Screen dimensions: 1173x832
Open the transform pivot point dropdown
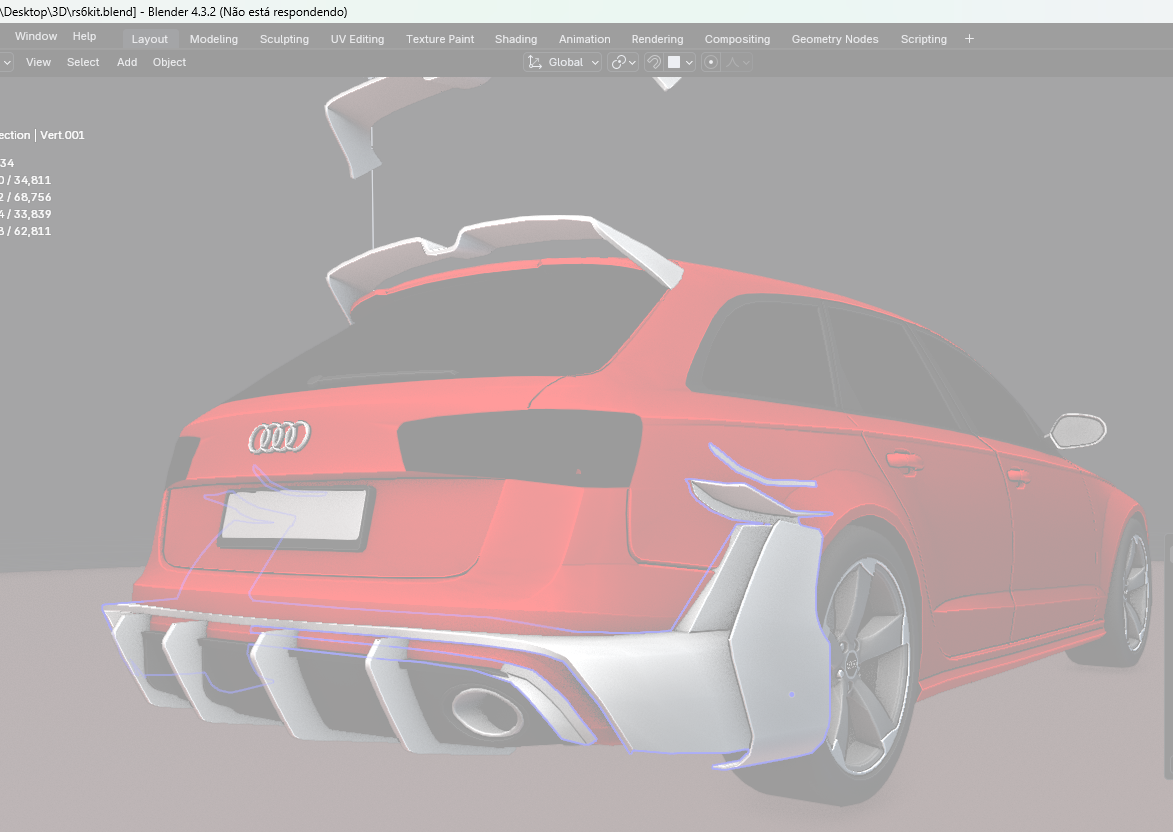tap(623, 62)
